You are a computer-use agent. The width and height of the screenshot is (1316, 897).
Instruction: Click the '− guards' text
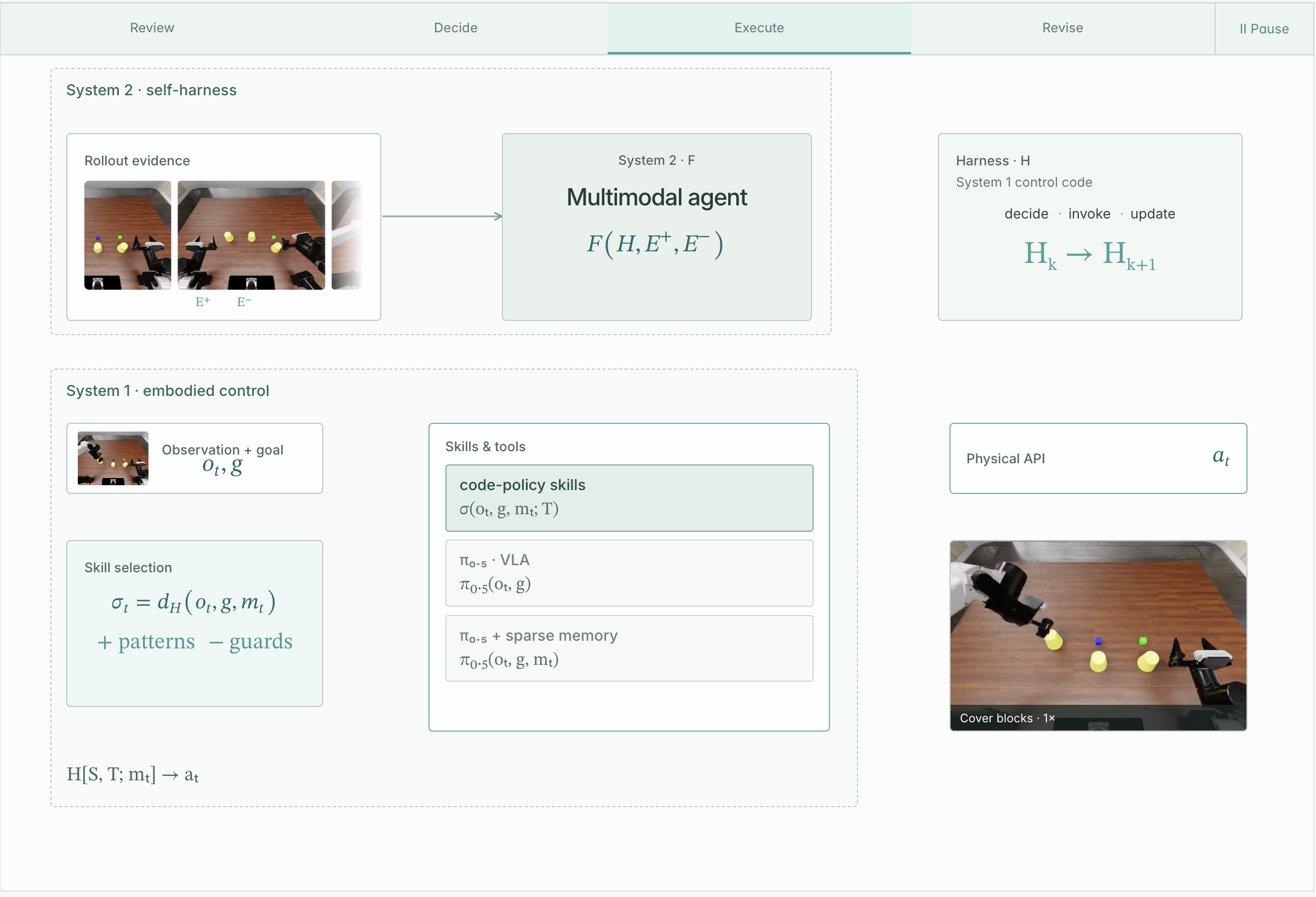click(x=251, y=641)
